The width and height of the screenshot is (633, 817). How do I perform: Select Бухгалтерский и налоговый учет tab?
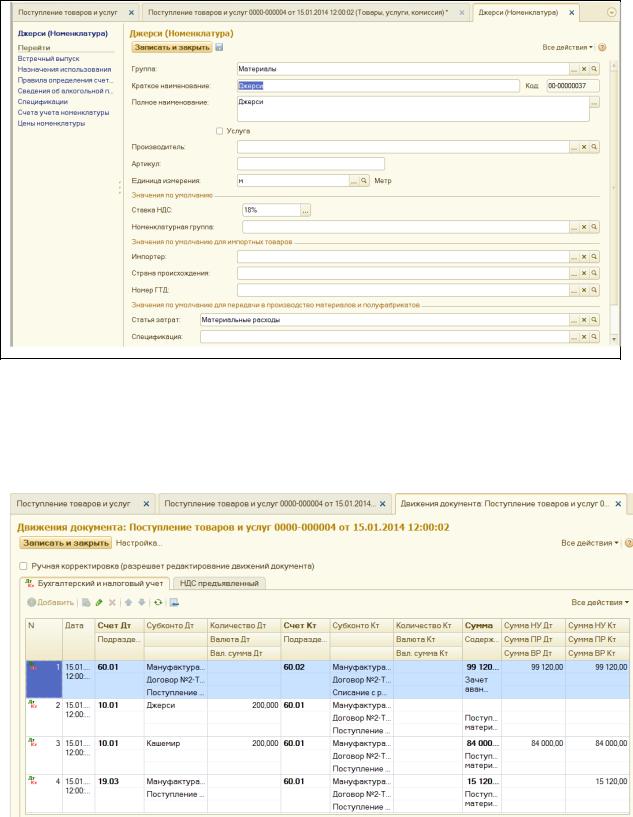95,583
